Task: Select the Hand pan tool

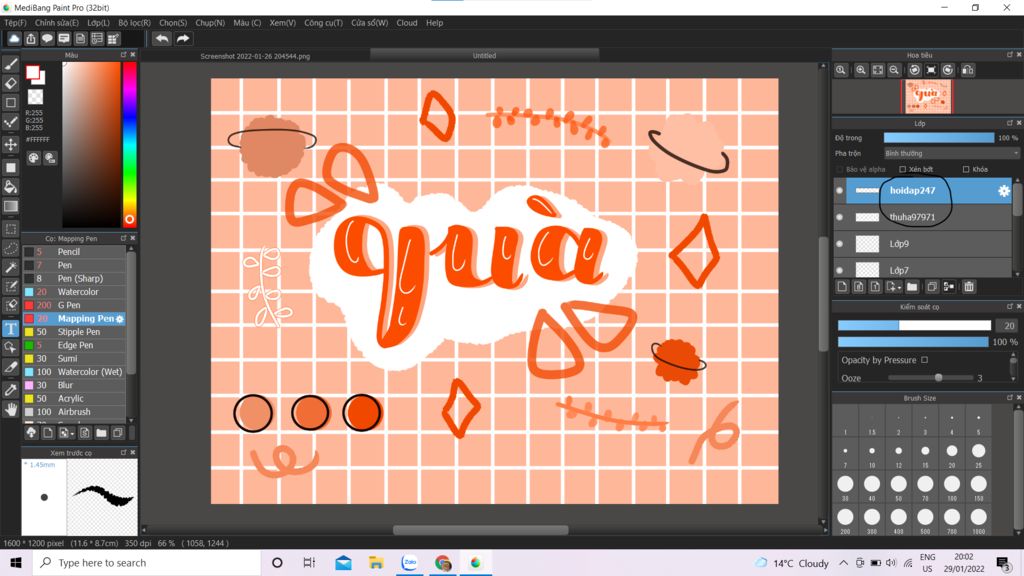Action: click(10, 409)
